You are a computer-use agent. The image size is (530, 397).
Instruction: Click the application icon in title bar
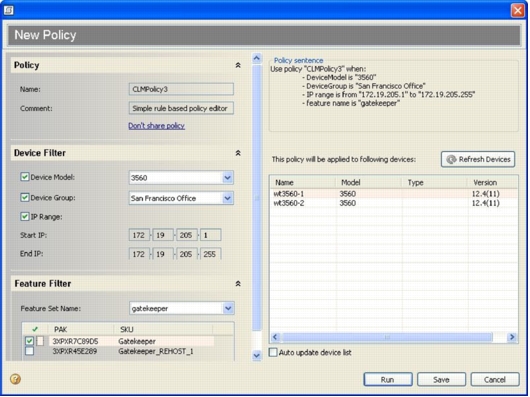click(8, 10)
